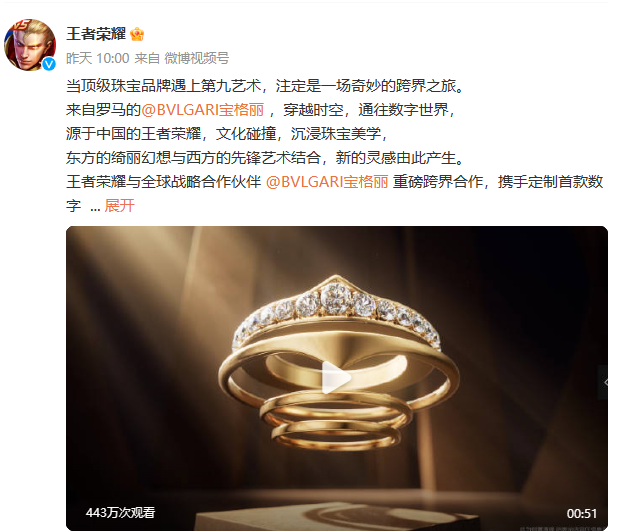Image resolution: width=620 pixels, height=532 pixels.
Task: Open the 王者荣耀 username link
Action: (96, 34)
